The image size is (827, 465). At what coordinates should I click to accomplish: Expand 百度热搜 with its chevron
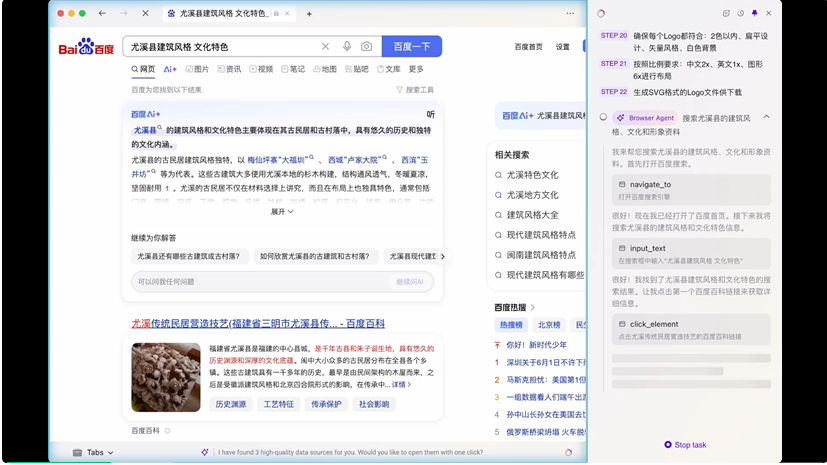[533, 307]
